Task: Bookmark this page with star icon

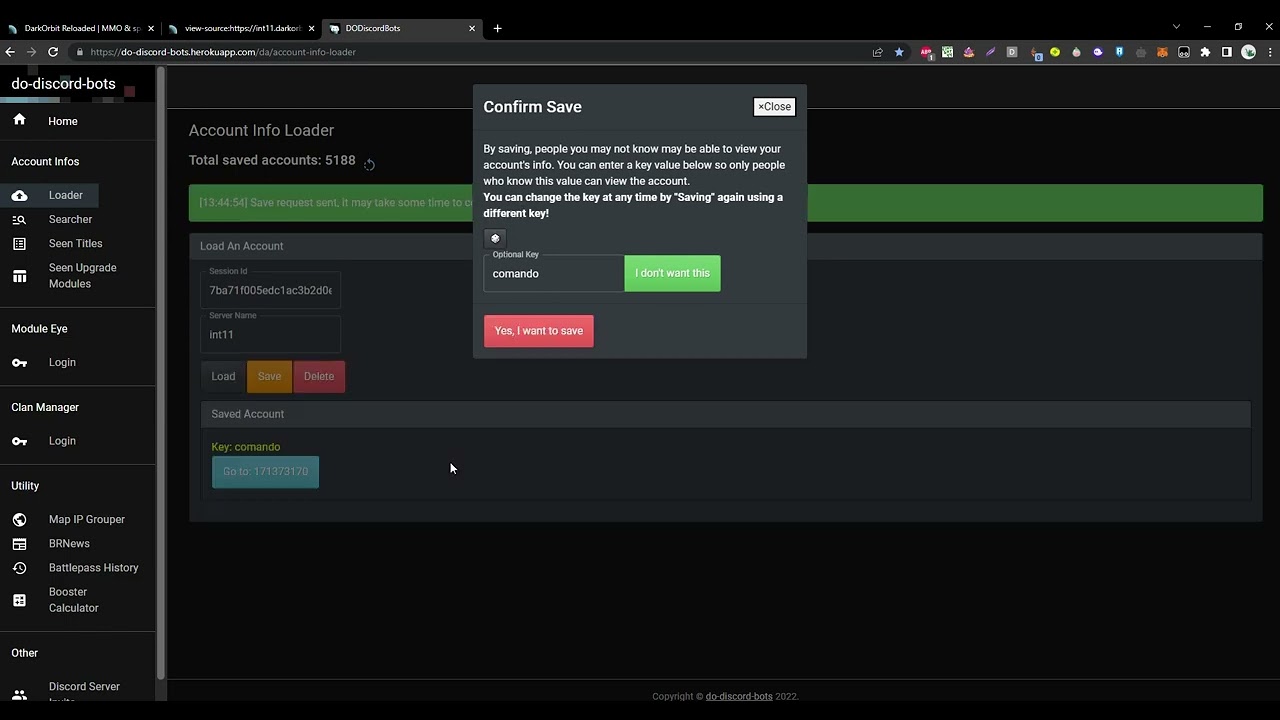Action: [899, 52]
